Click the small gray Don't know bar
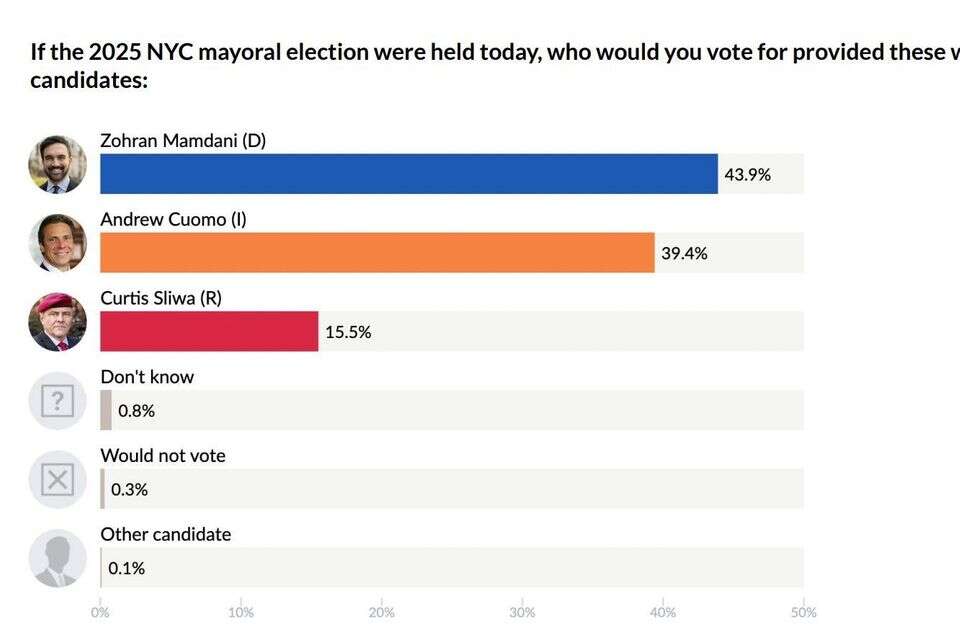Viewport: 960px width, 640px height. (106, 410)
